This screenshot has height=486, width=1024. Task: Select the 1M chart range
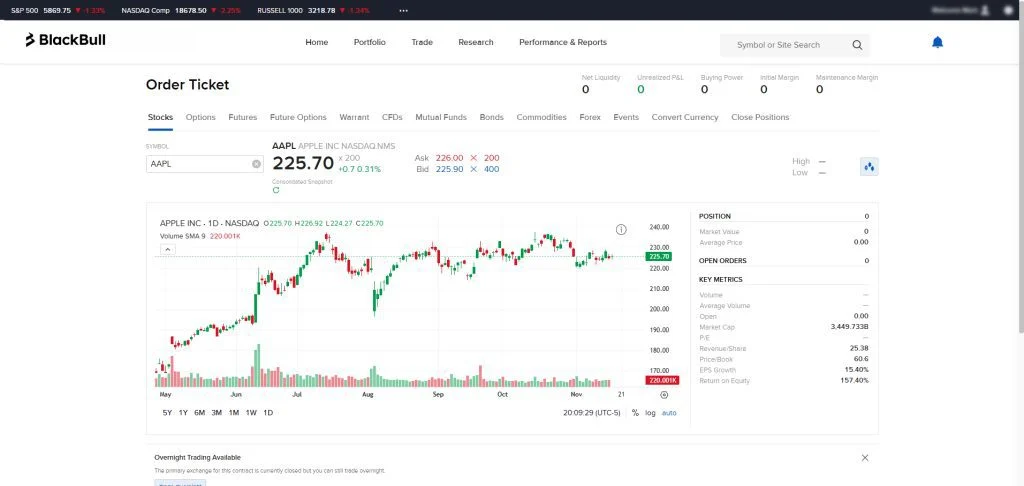233,413
